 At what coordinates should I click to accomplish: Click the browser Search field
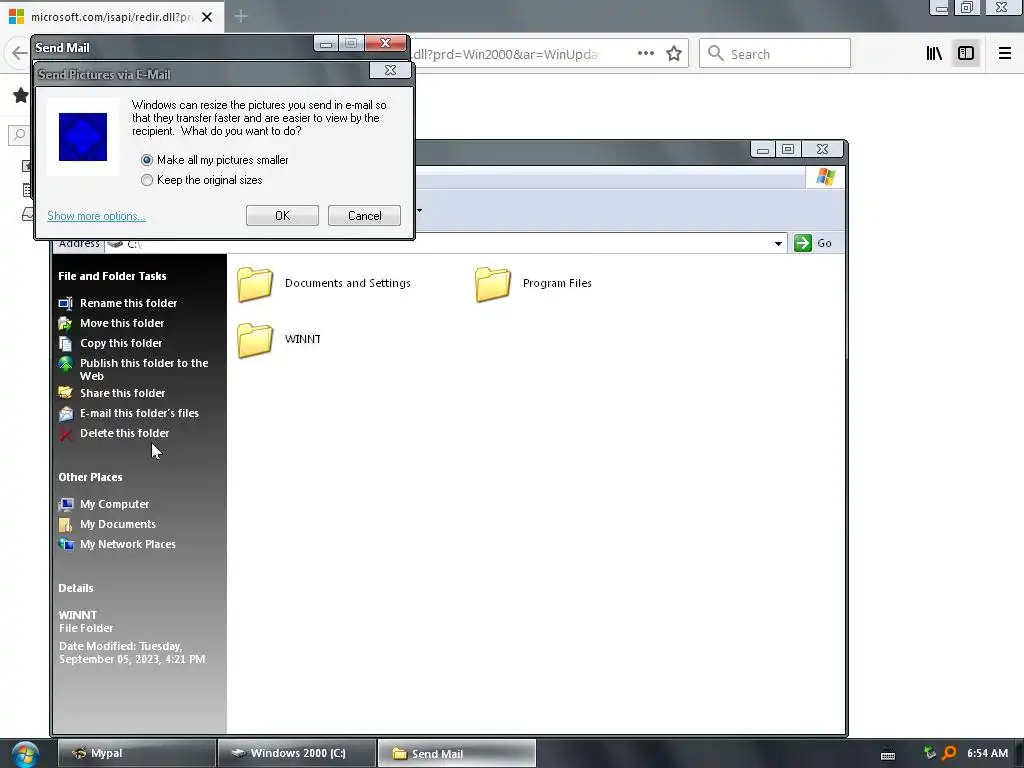coord(775,54)
